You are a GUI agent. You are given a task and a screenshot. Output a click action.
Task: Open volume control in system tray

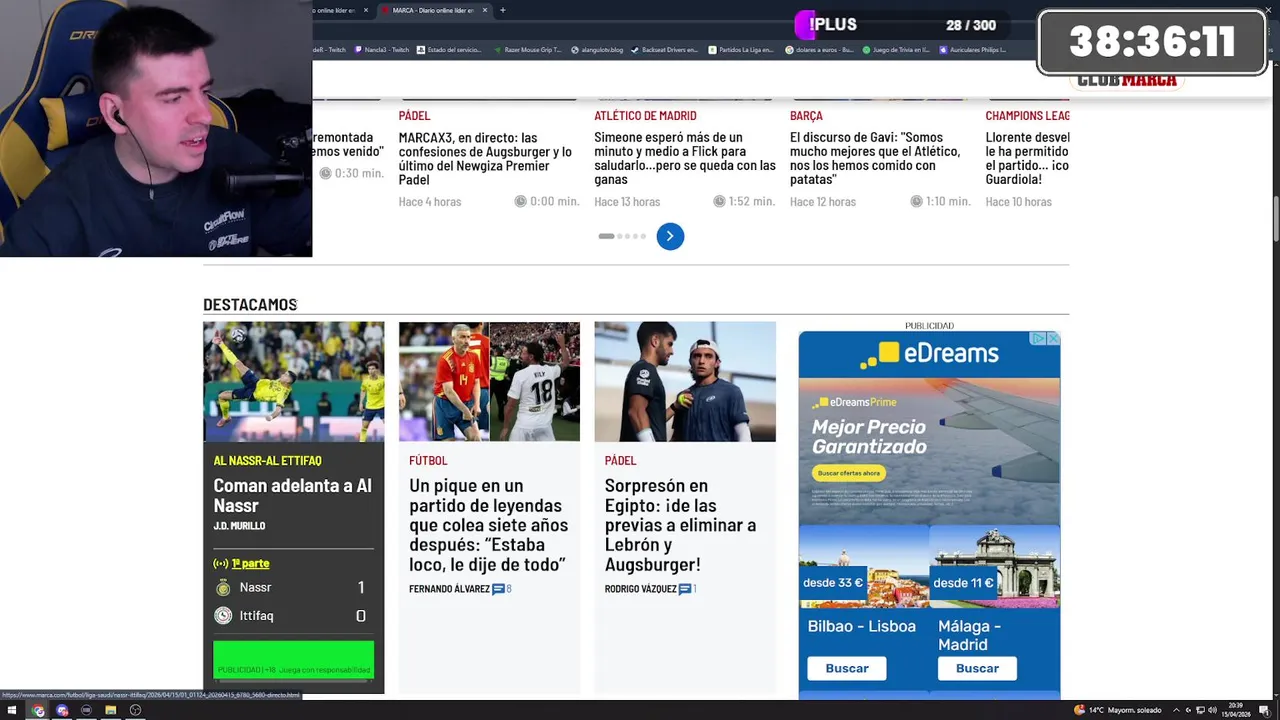1212,710
